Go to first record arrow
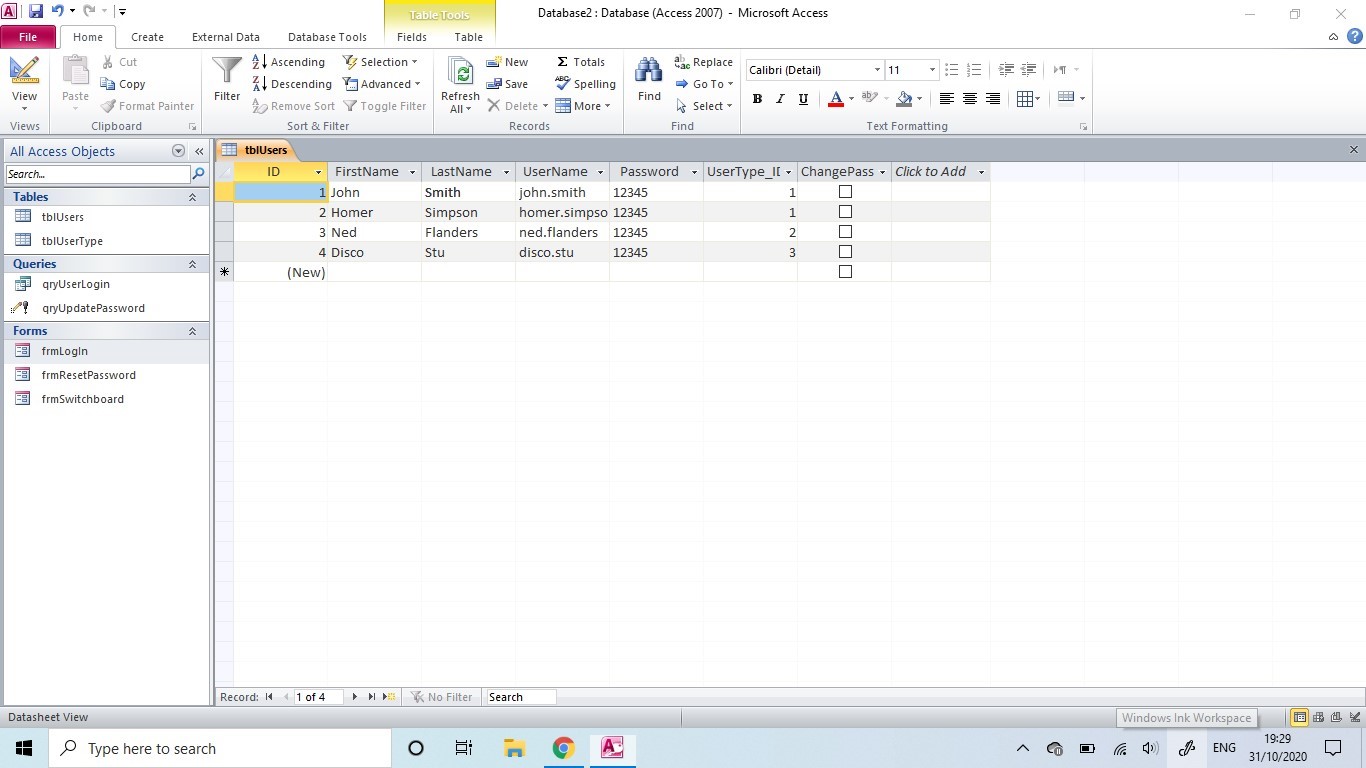Image resolution: width=1366 pixels, height=768 pixels. tap(269, 697)
